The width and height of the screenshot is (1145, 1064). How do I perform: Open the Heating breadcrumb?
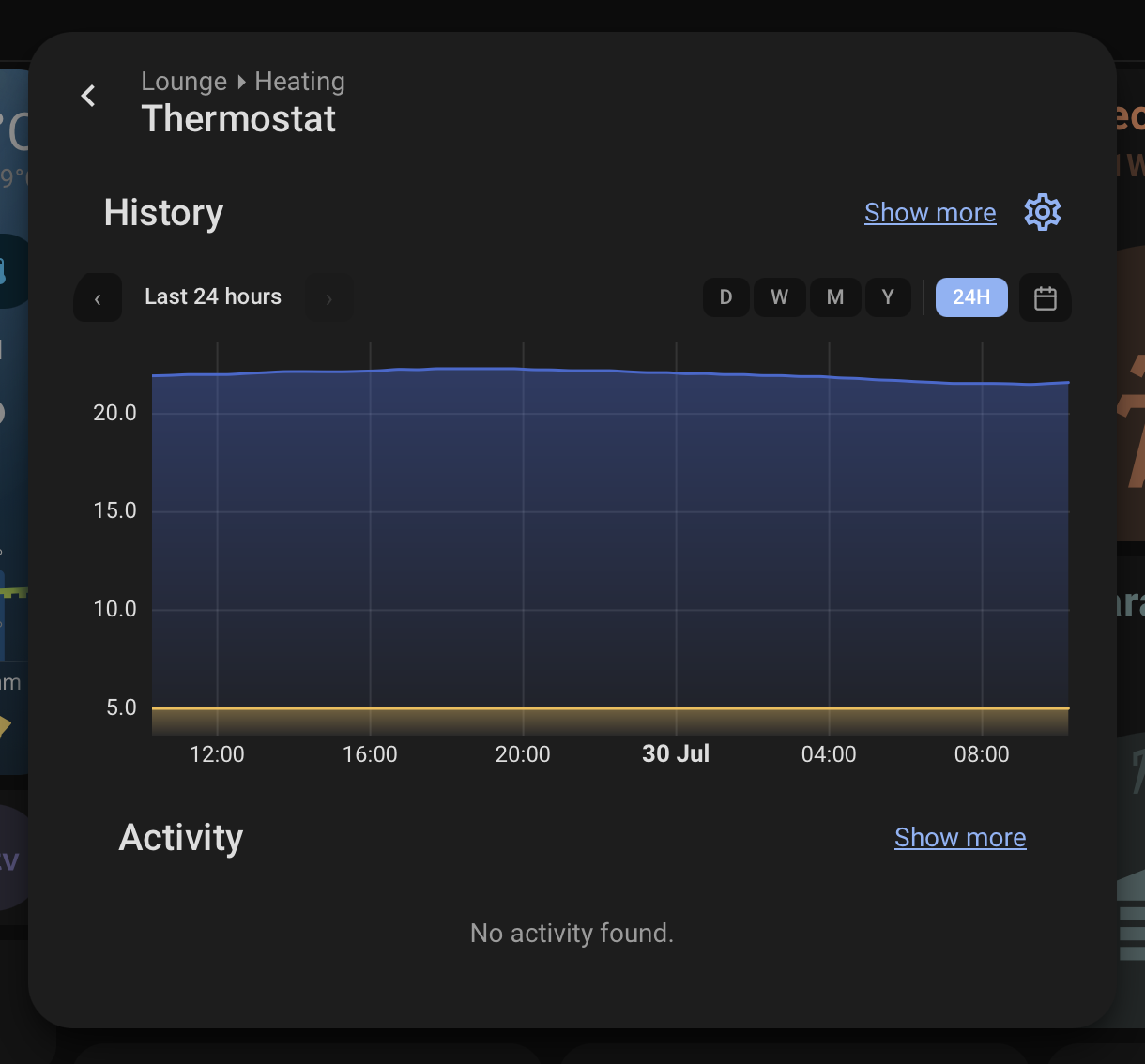click(x=300, y=82)
